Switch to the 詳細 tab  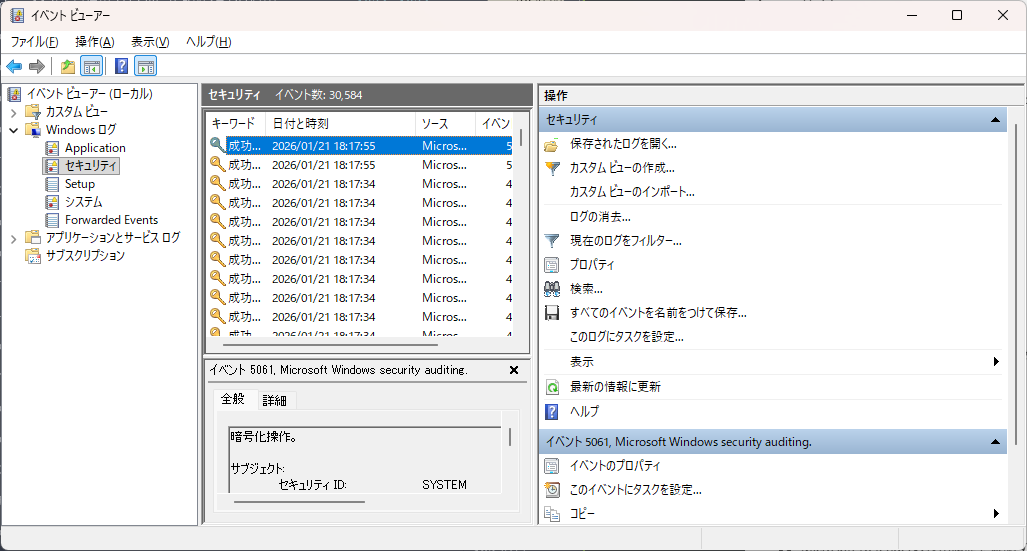pos(274,400)
